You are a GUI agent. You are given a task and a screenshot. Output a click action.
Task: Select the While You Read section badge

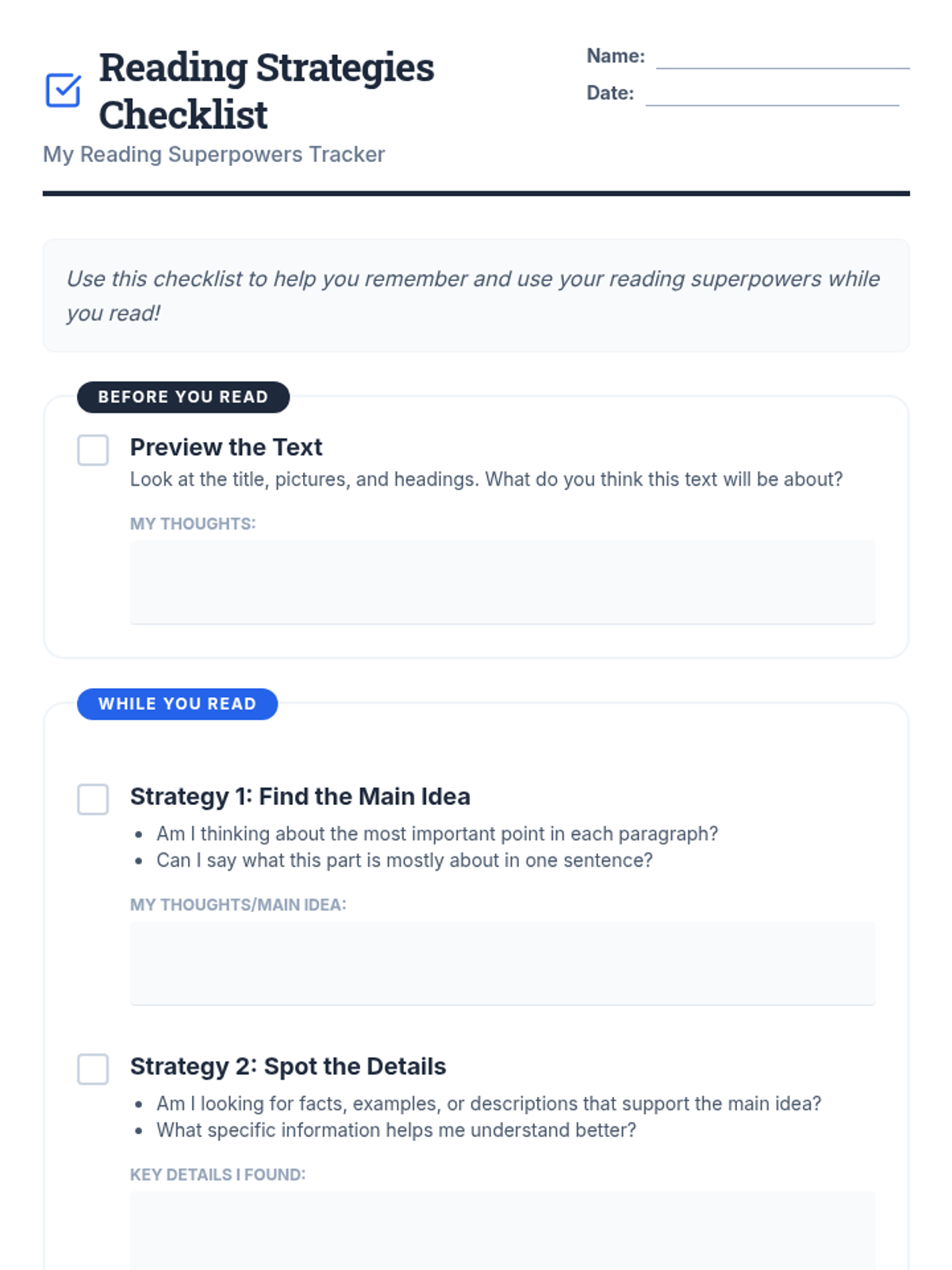tap(178, 704)
